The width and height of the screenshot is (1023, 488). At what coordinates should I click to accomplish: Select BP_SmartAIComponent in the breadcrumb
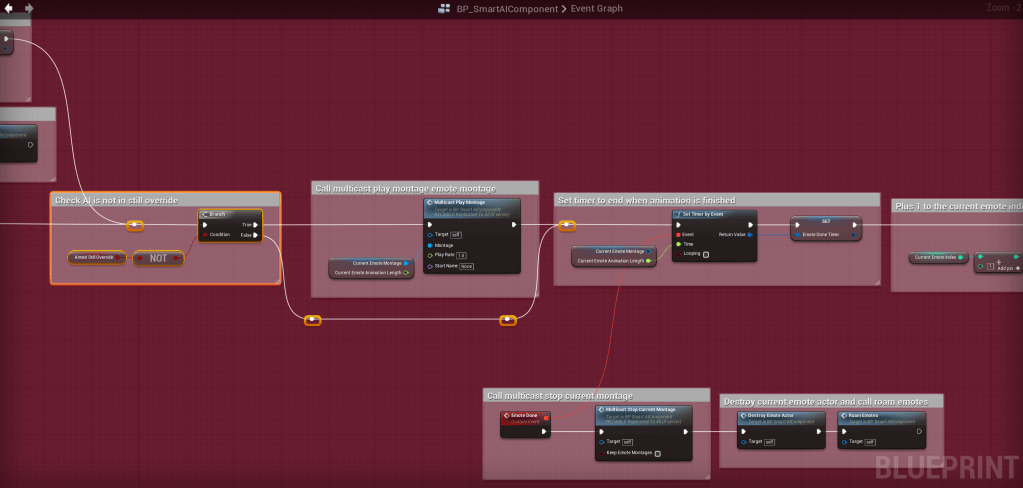[508, 9]
